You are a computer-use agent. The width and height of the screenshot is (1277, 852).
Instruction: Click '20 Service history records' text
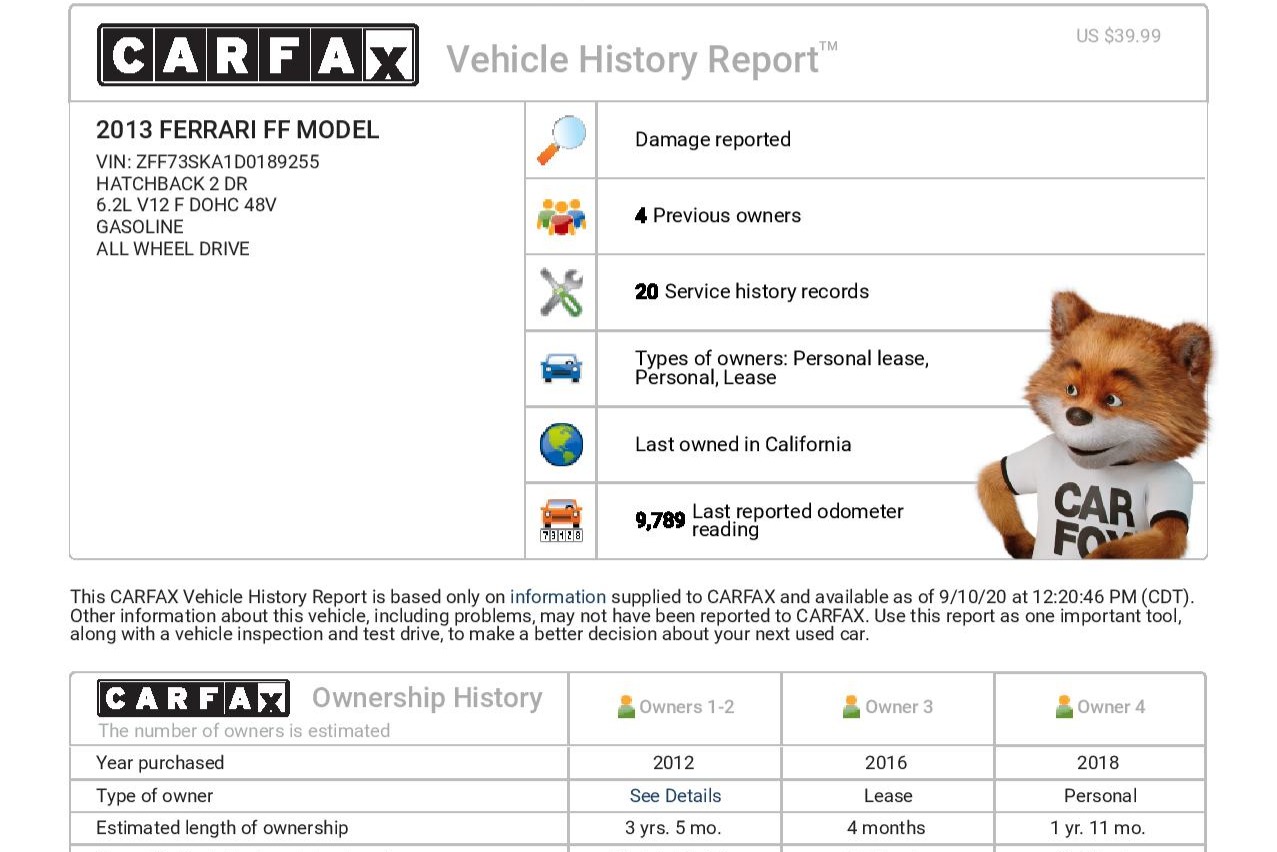(x=752, y=292)
